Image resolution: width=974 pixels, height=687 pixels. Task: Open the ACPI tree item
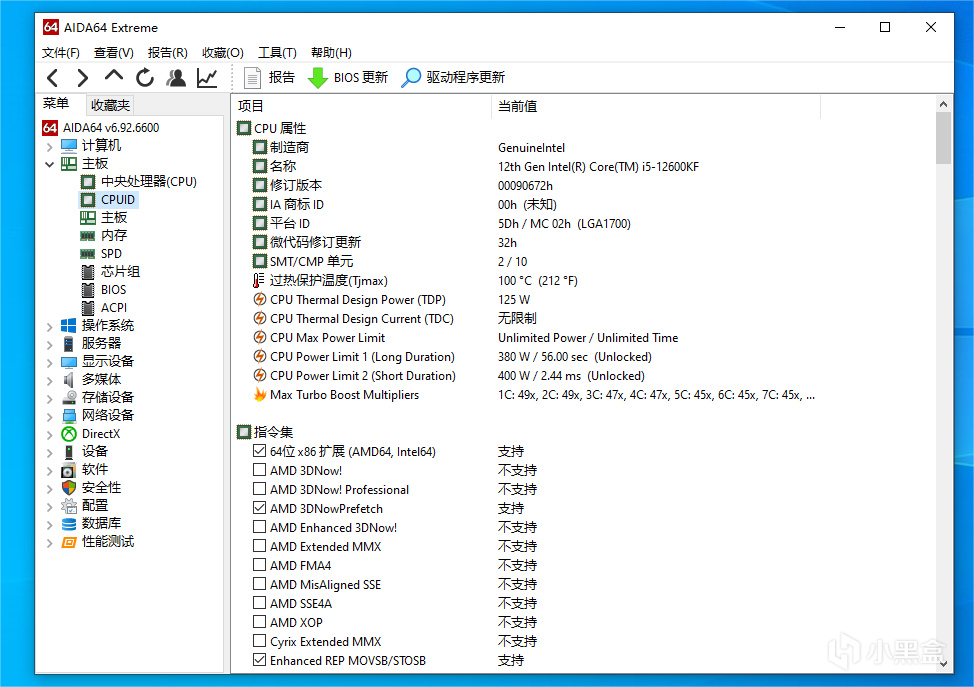(x=114, y=308)
